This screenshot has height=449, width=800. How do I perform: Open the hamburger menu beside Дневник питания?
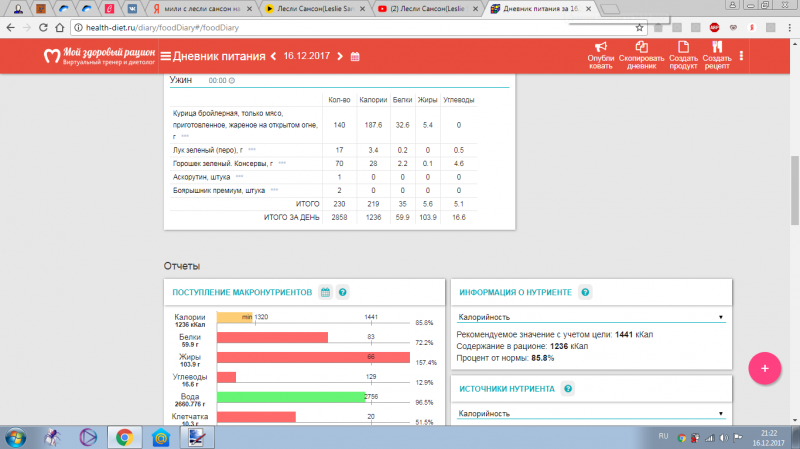click(x=179, y=56)
